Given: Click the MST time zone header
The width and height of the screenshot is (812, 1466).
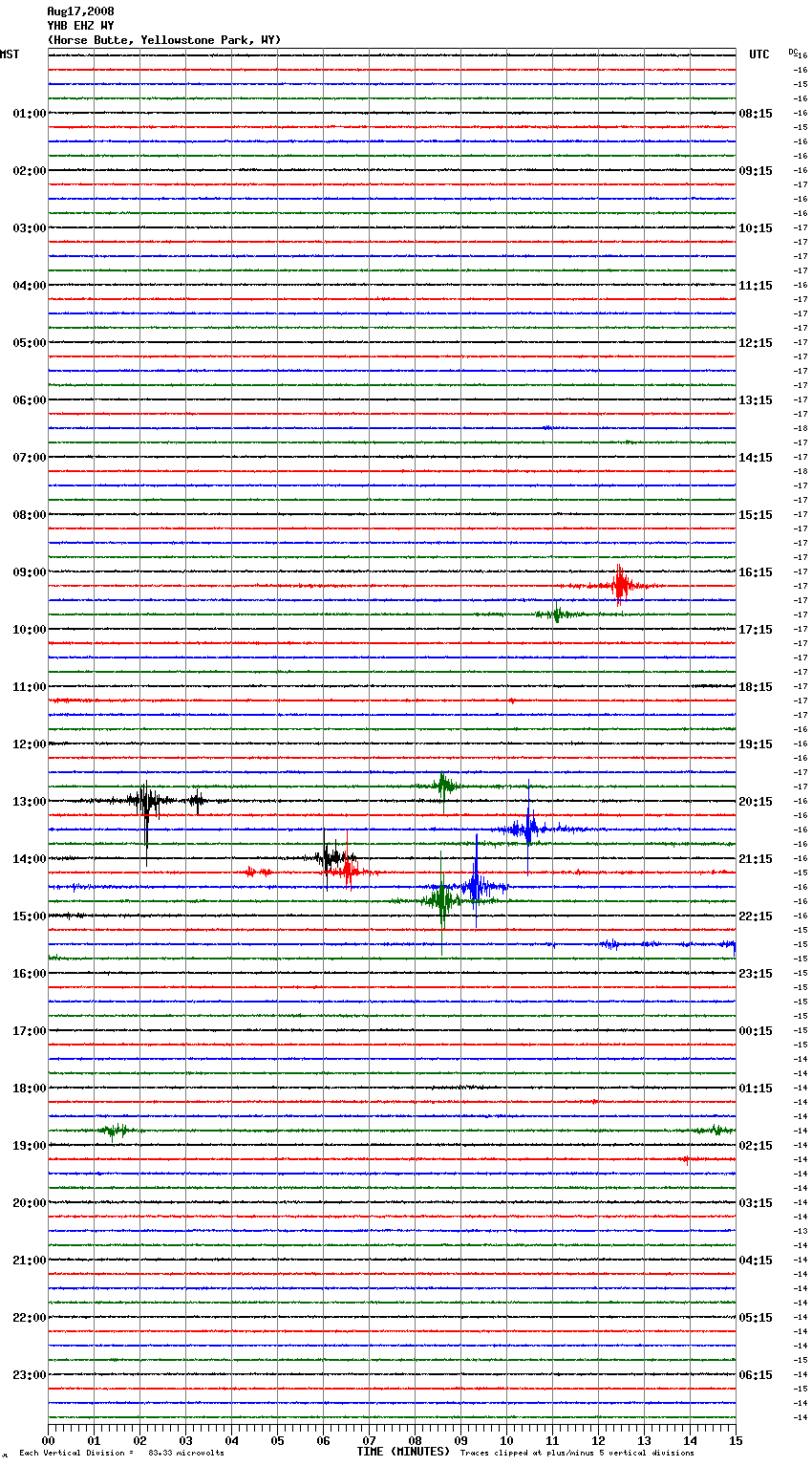Looking at the screenshot, I should (10, 54).
